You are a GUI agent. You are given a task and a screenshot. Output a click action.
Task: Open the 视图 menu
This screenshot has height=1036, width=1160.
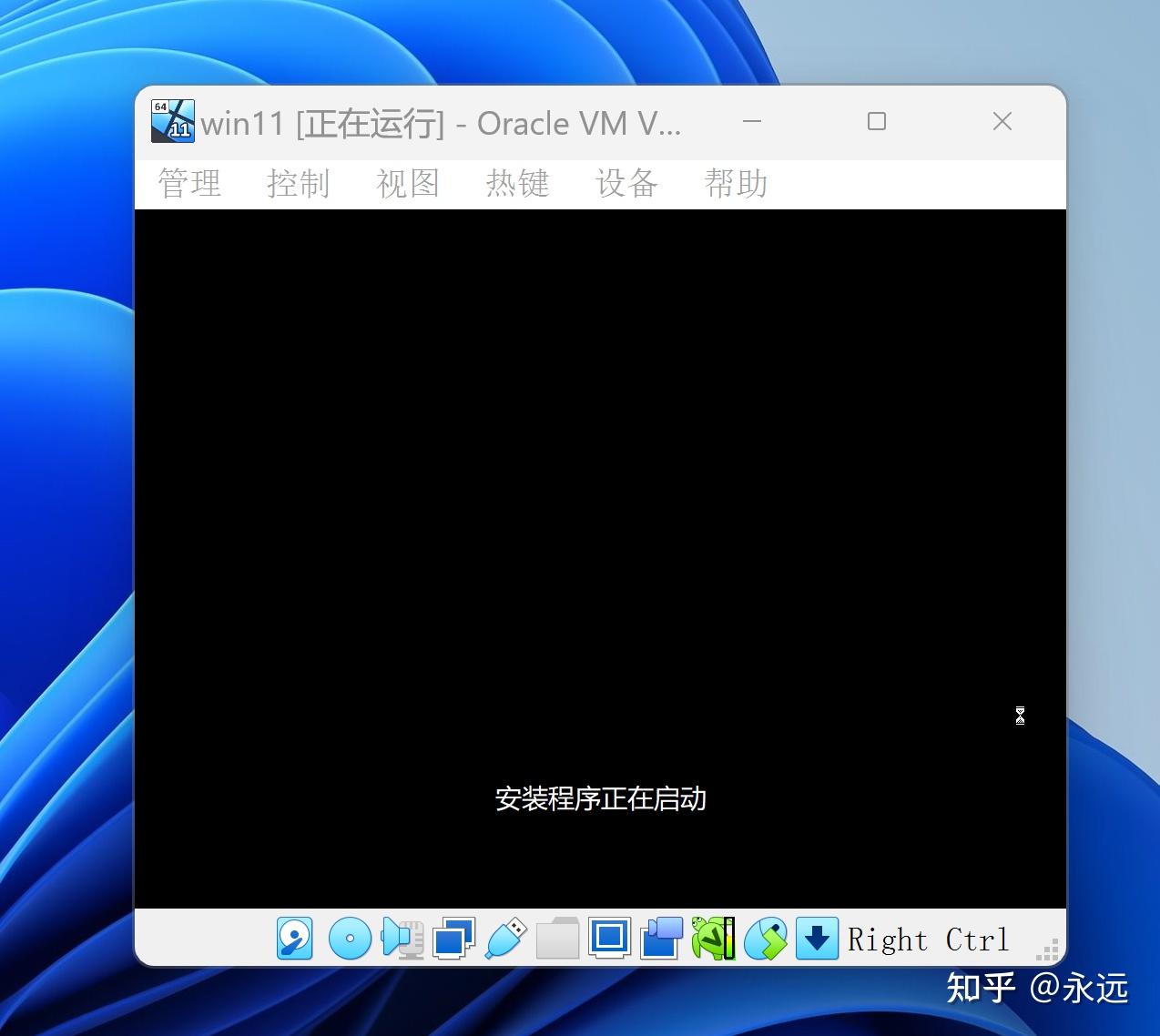408,183
